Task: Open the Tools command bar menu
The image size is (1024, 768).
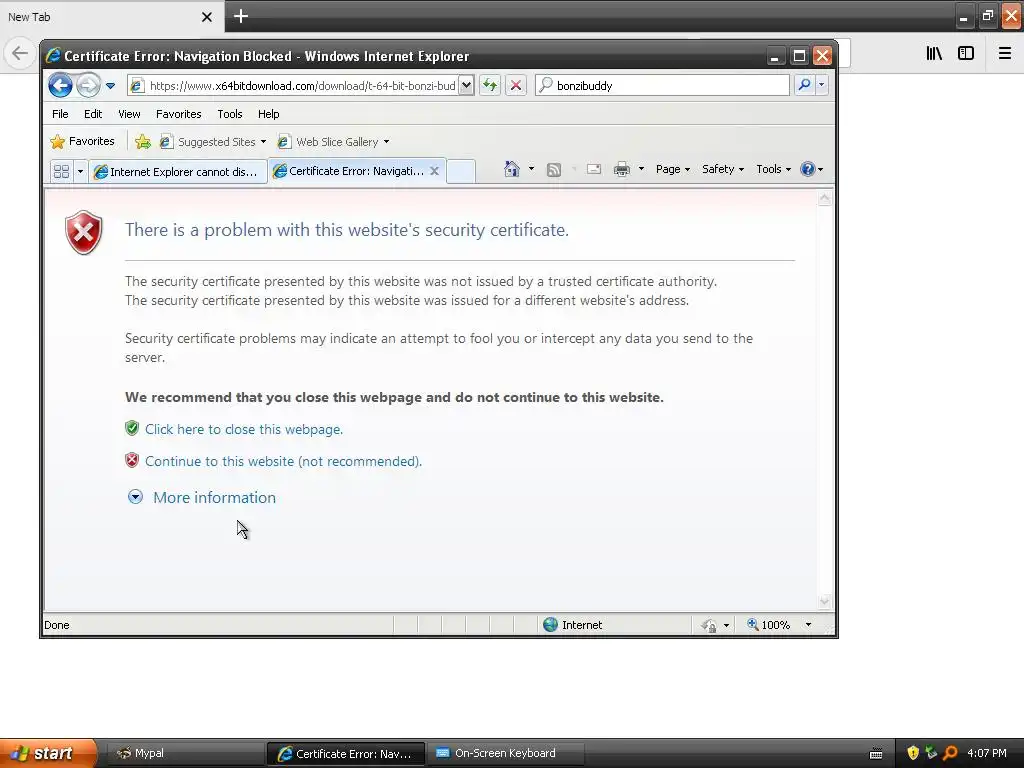Action: tap(773, 169)
